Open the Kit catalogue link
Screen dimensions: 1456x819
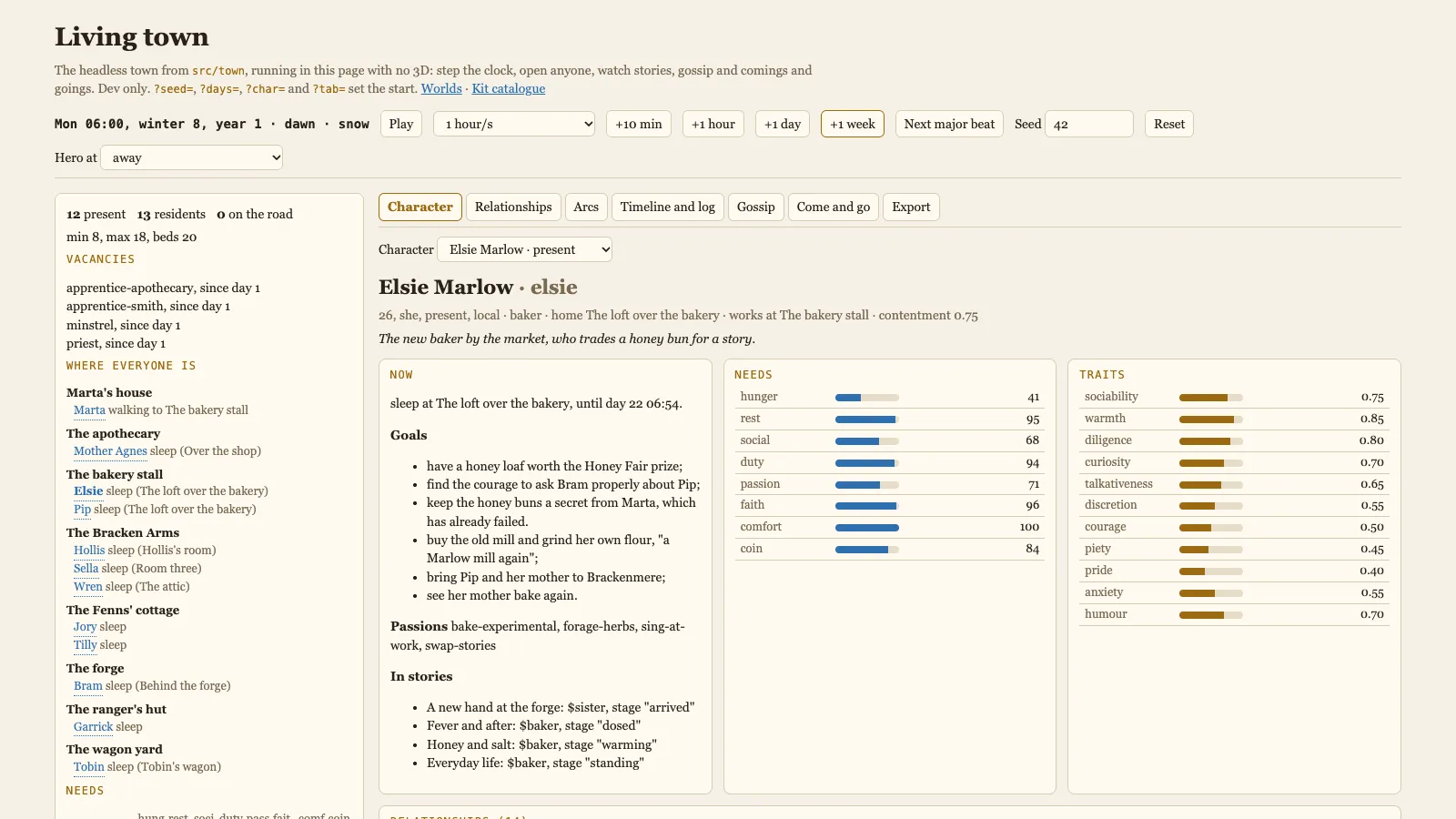point(509,88)
